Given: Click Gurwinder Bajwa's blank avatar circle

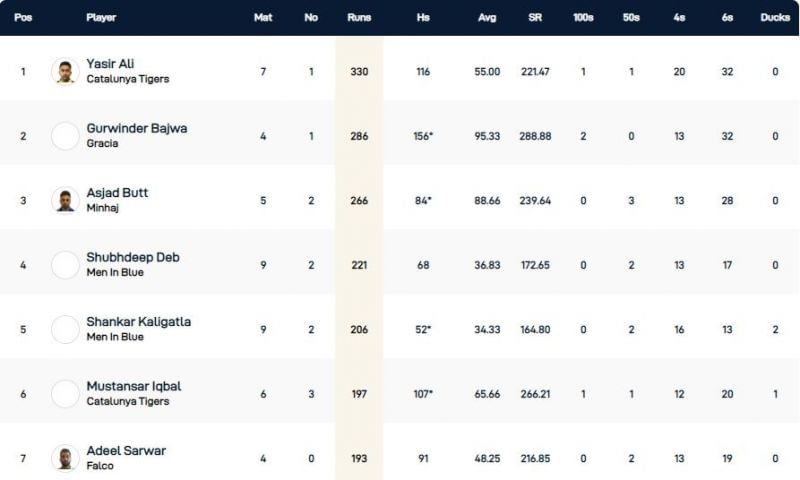Looking at the screenshot, I should click(65, 136).
